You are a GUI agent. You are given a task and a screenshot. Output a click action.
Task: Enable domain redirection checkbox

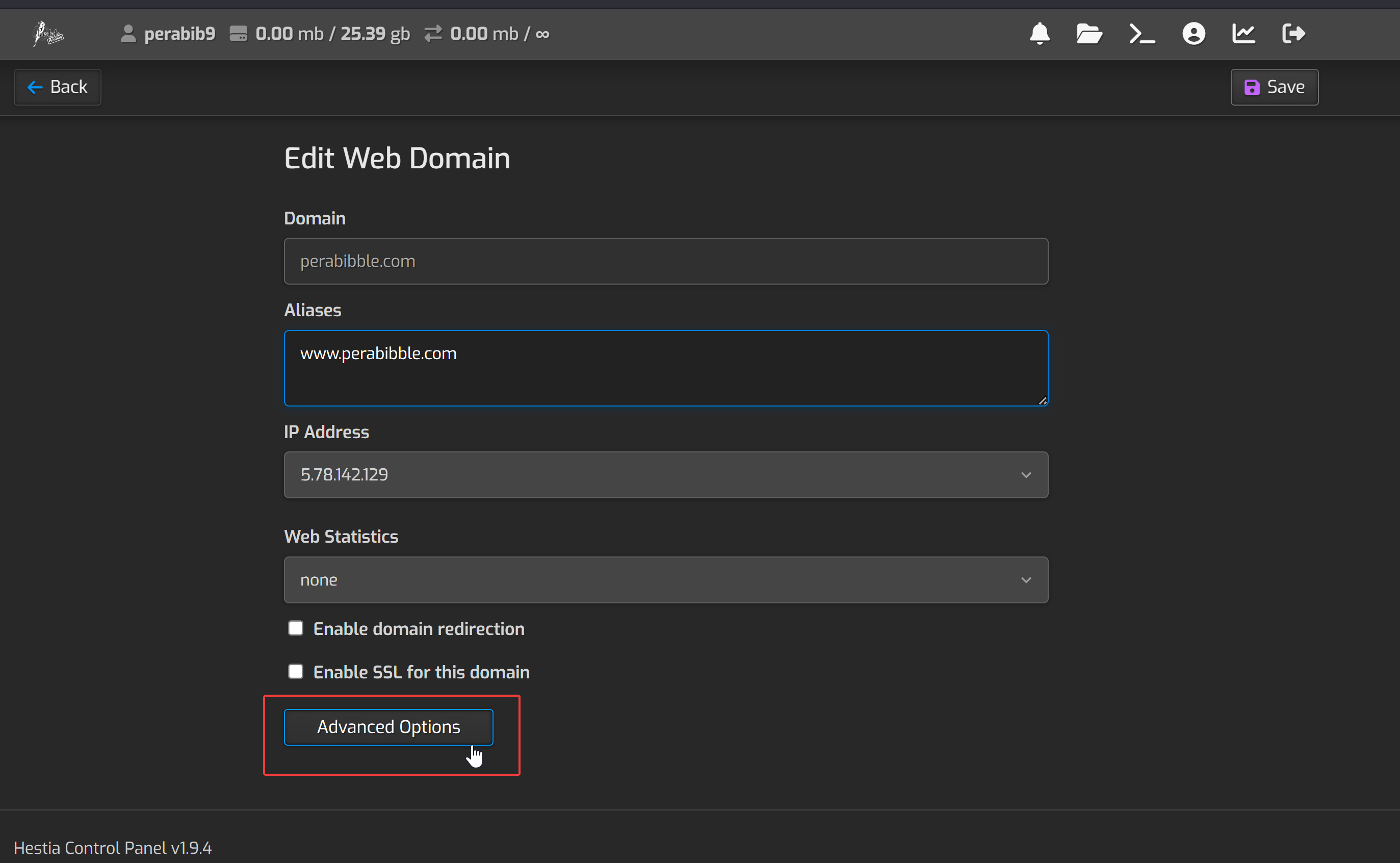(x=296, y=628)
